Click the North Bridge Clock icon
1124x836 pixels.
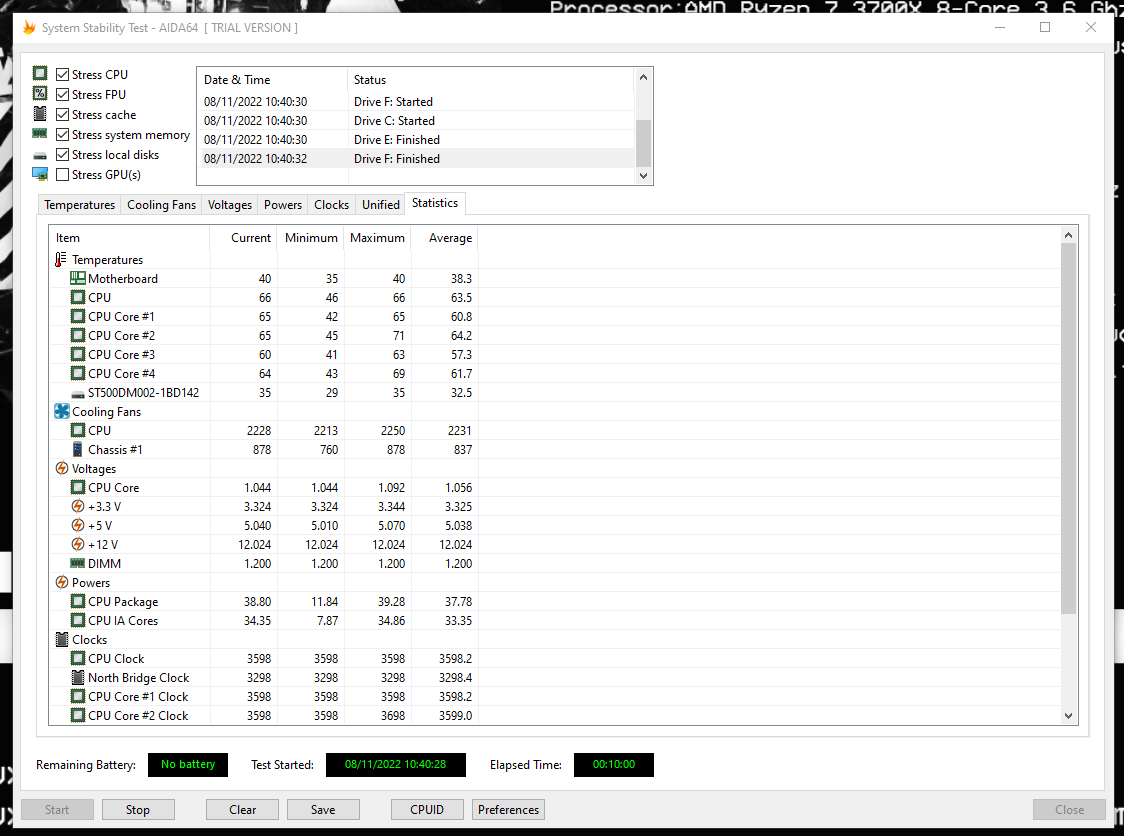pos(77,677)
